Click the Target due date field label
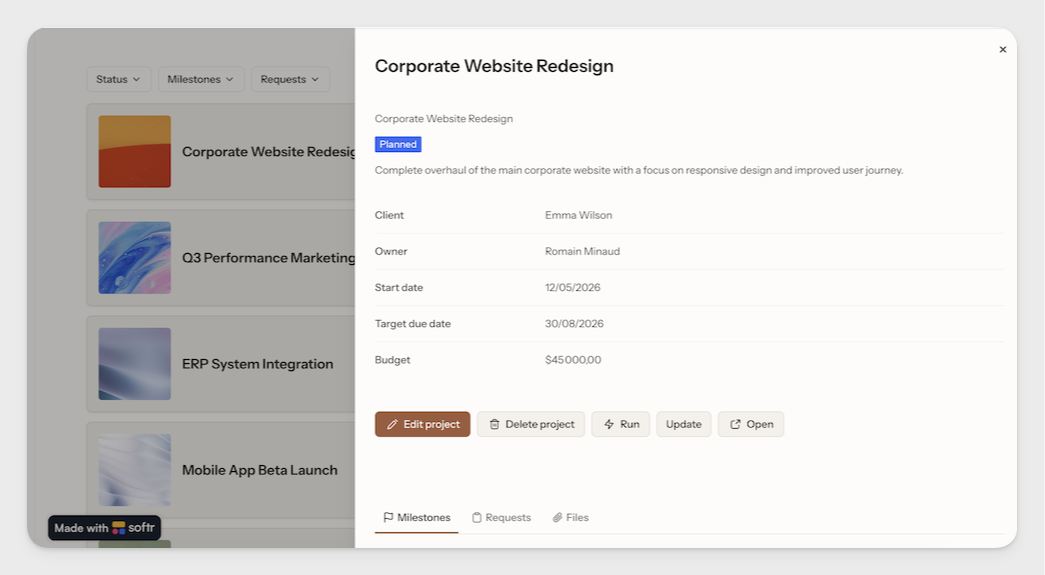The width and height of the screenshot is (1045, 575). 413,324
